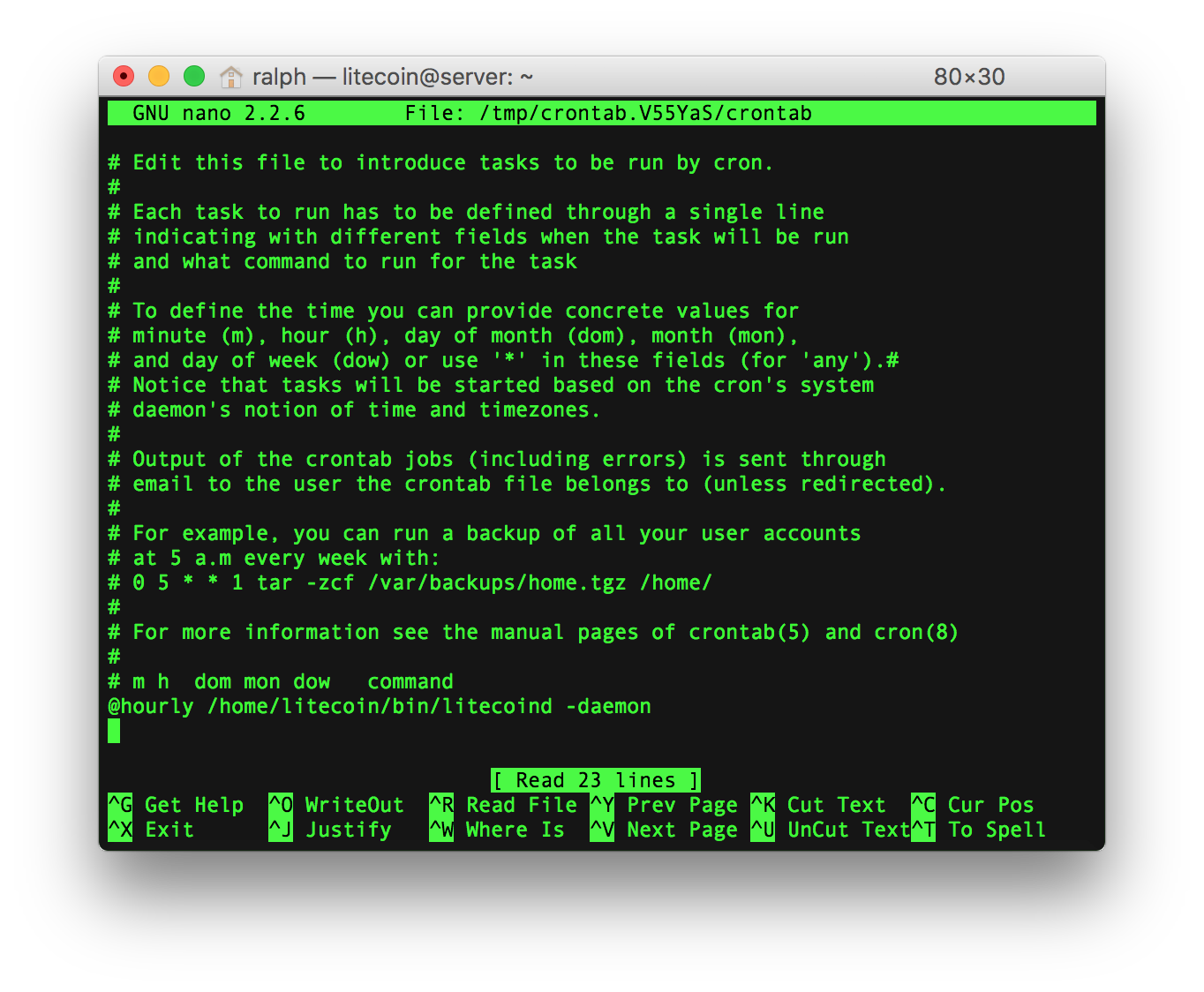
Task: Click the line '# Edit this file to introduce tasks'
Action: click(440, 162)
